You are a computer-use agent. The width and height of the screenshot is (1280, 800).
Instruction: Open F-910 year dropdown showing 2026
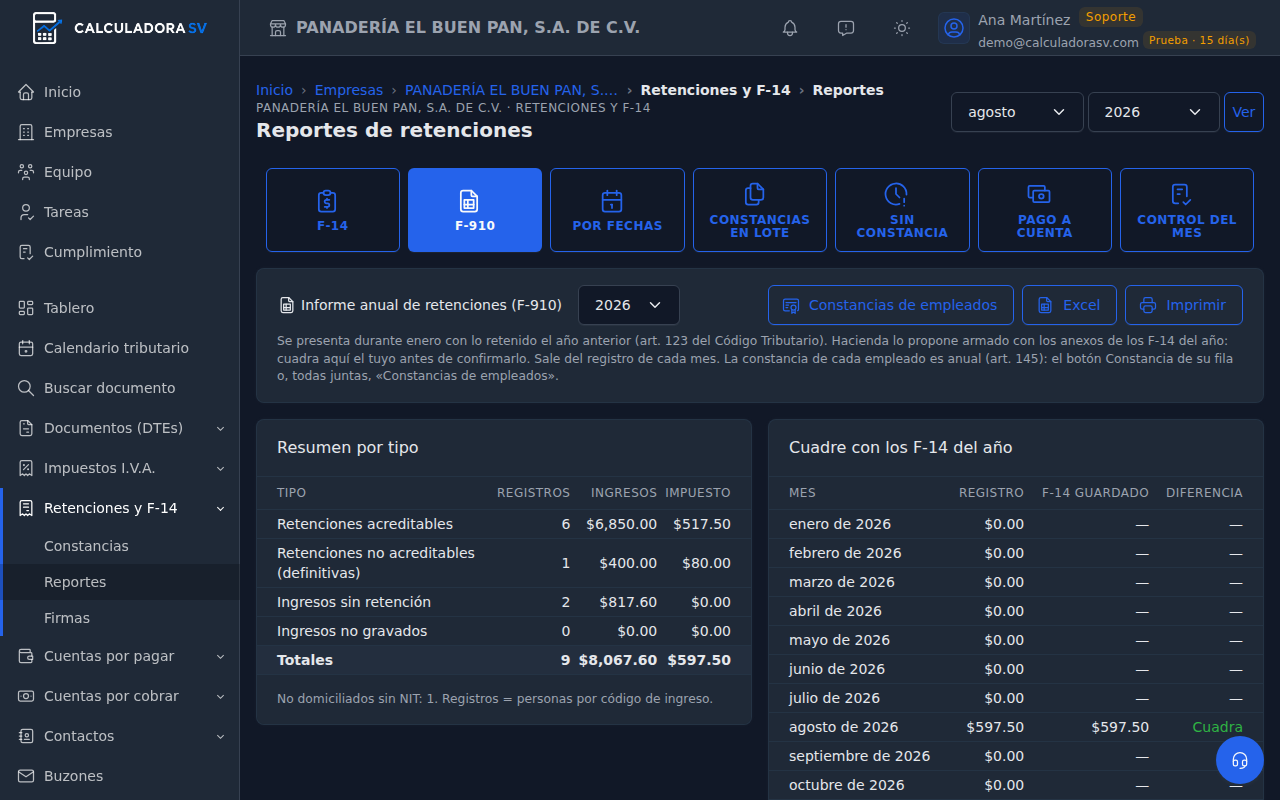(x=629, y=305)
